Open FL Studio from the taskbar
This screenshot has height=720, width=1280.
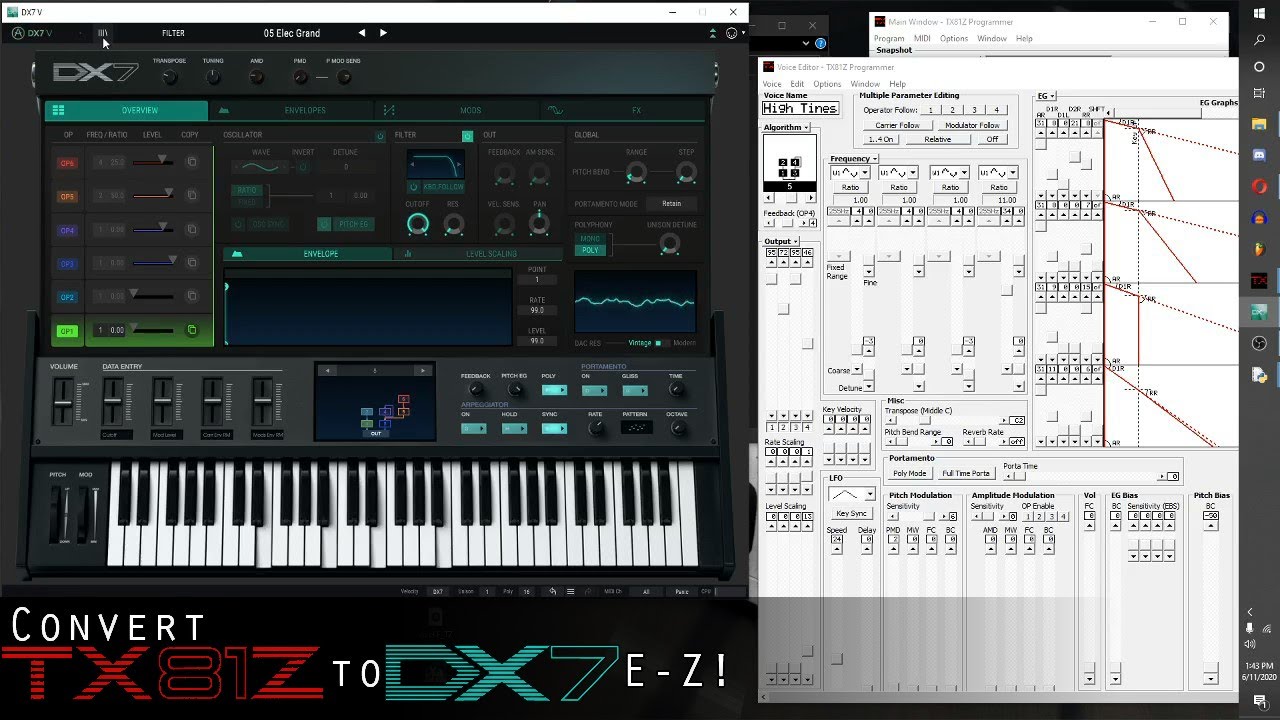click(x=1259, y=249)
